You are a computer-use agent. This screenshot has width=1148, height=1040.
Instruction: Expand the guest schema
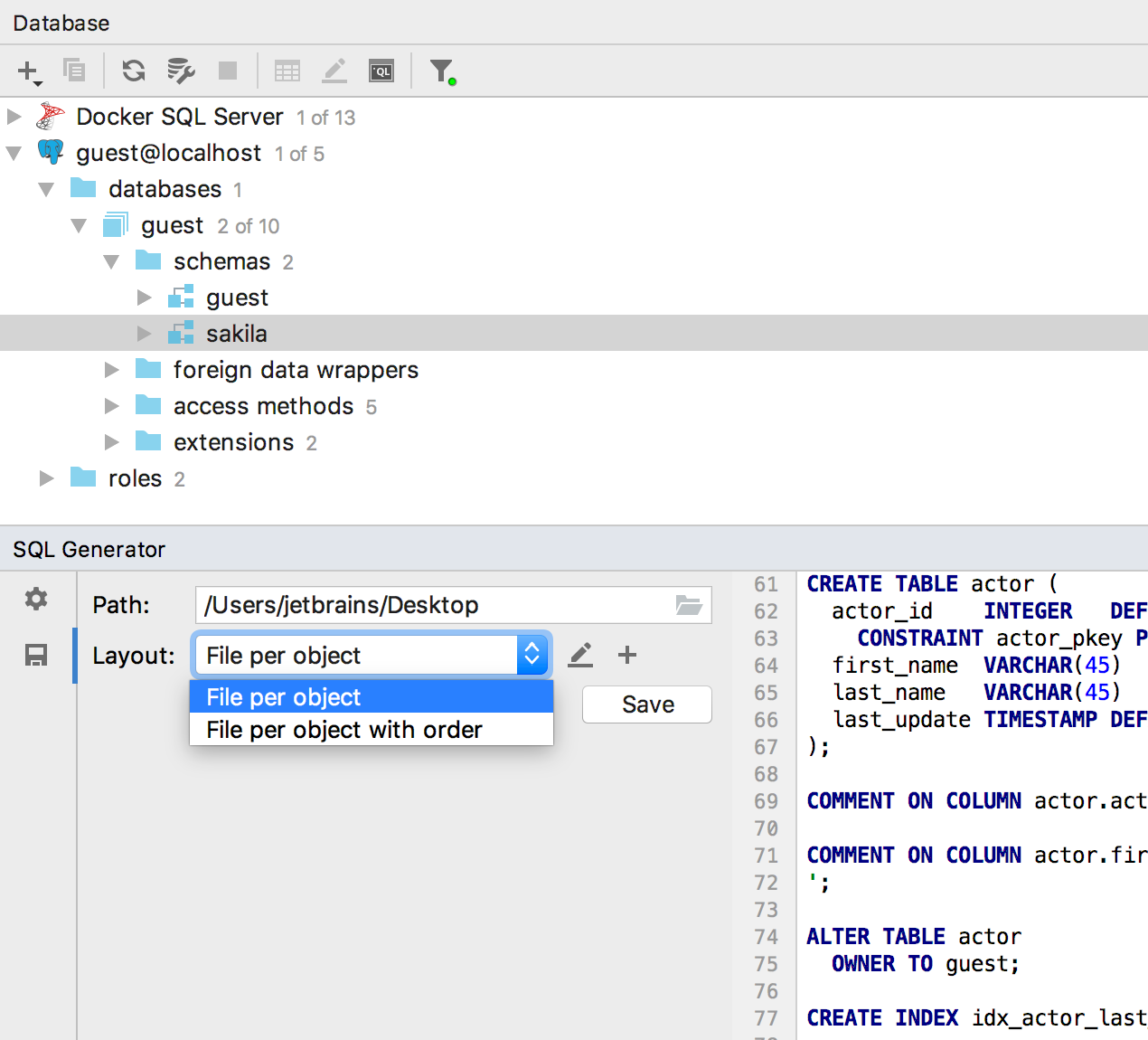(144, 298)
